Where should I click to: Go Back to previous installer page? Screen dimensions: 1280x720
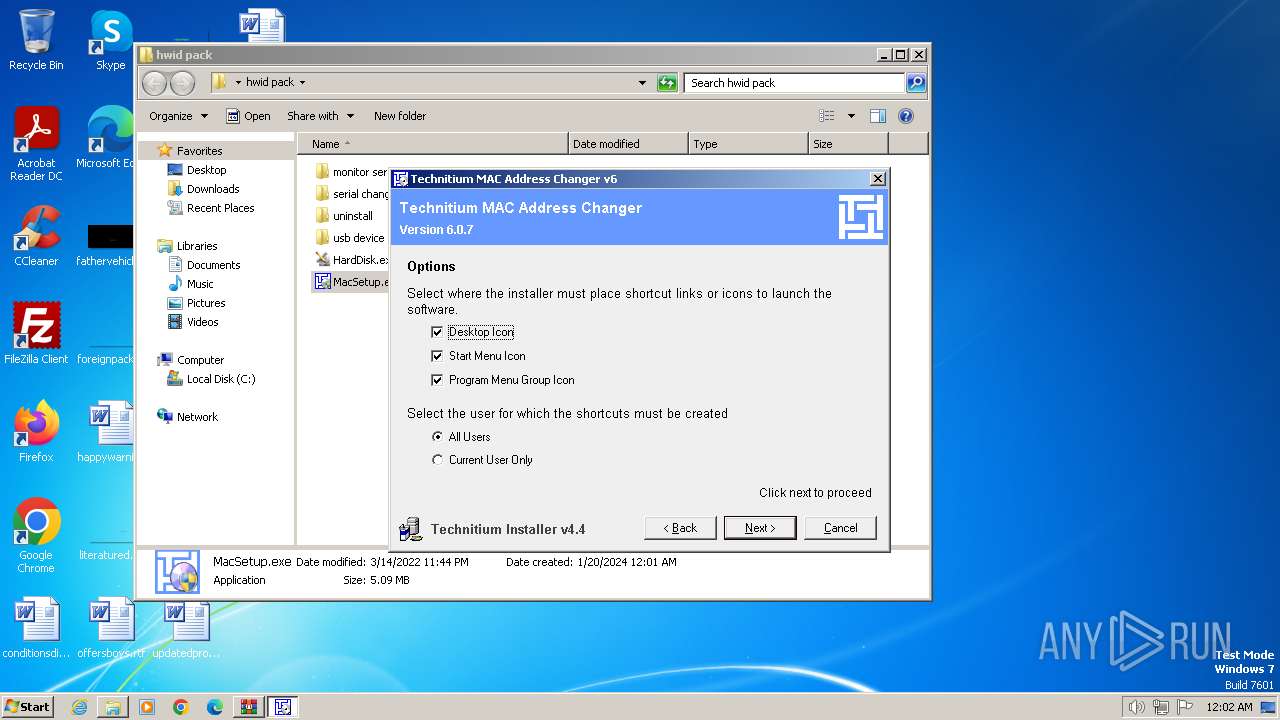point(680,528)
